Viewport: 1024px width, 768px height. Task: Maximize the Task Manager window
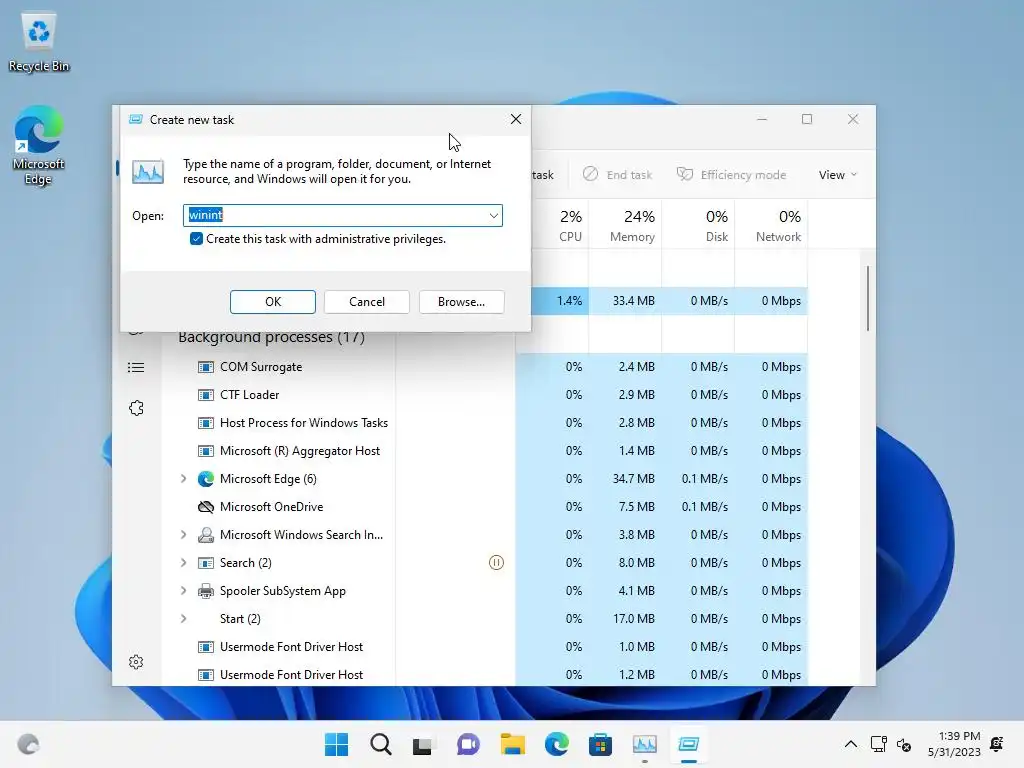pyautogui.click(x=807, y=119)
